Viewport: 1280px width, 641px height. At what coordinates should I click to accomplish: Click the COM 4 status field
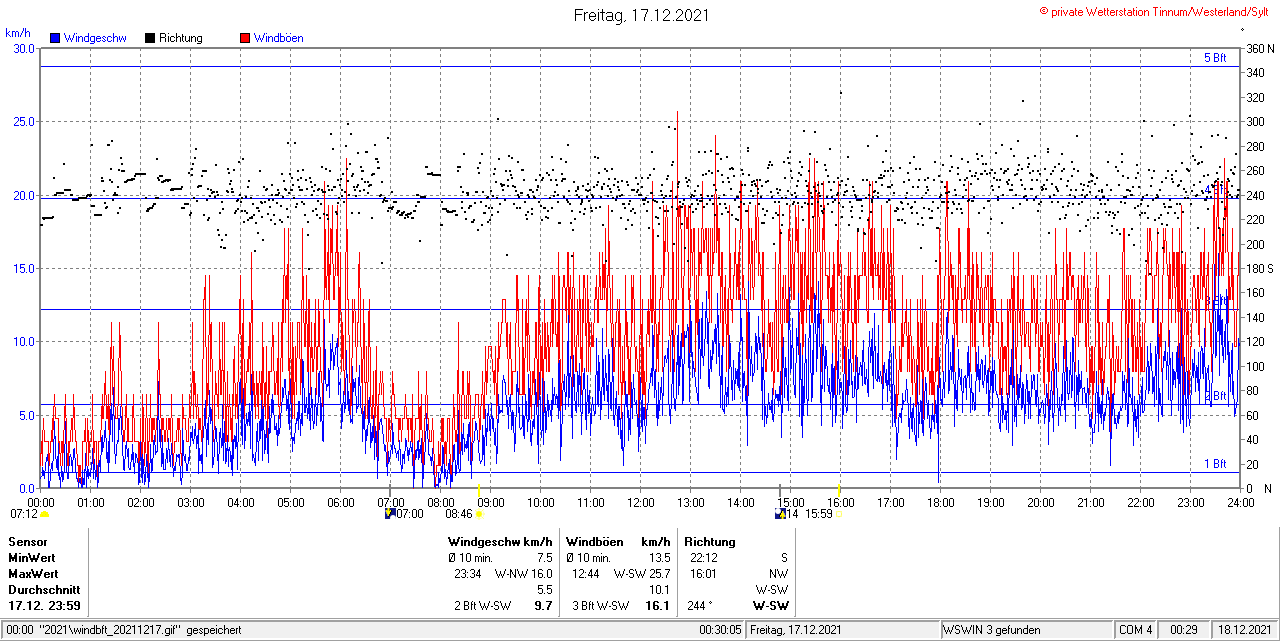[1136, 629]
